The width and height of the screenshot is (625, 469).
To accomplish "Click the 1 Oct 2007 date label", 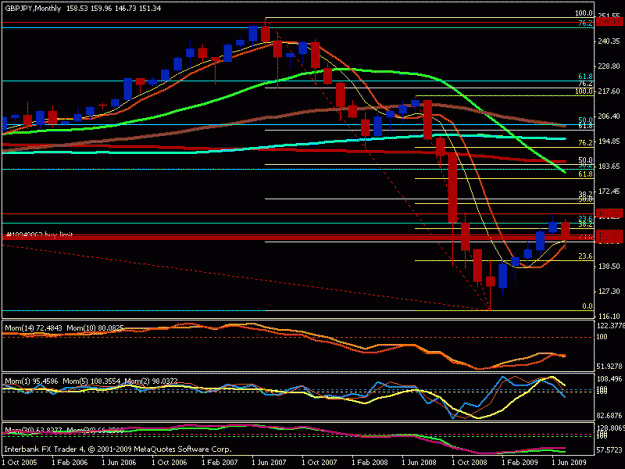I will (x=319, y=462).
